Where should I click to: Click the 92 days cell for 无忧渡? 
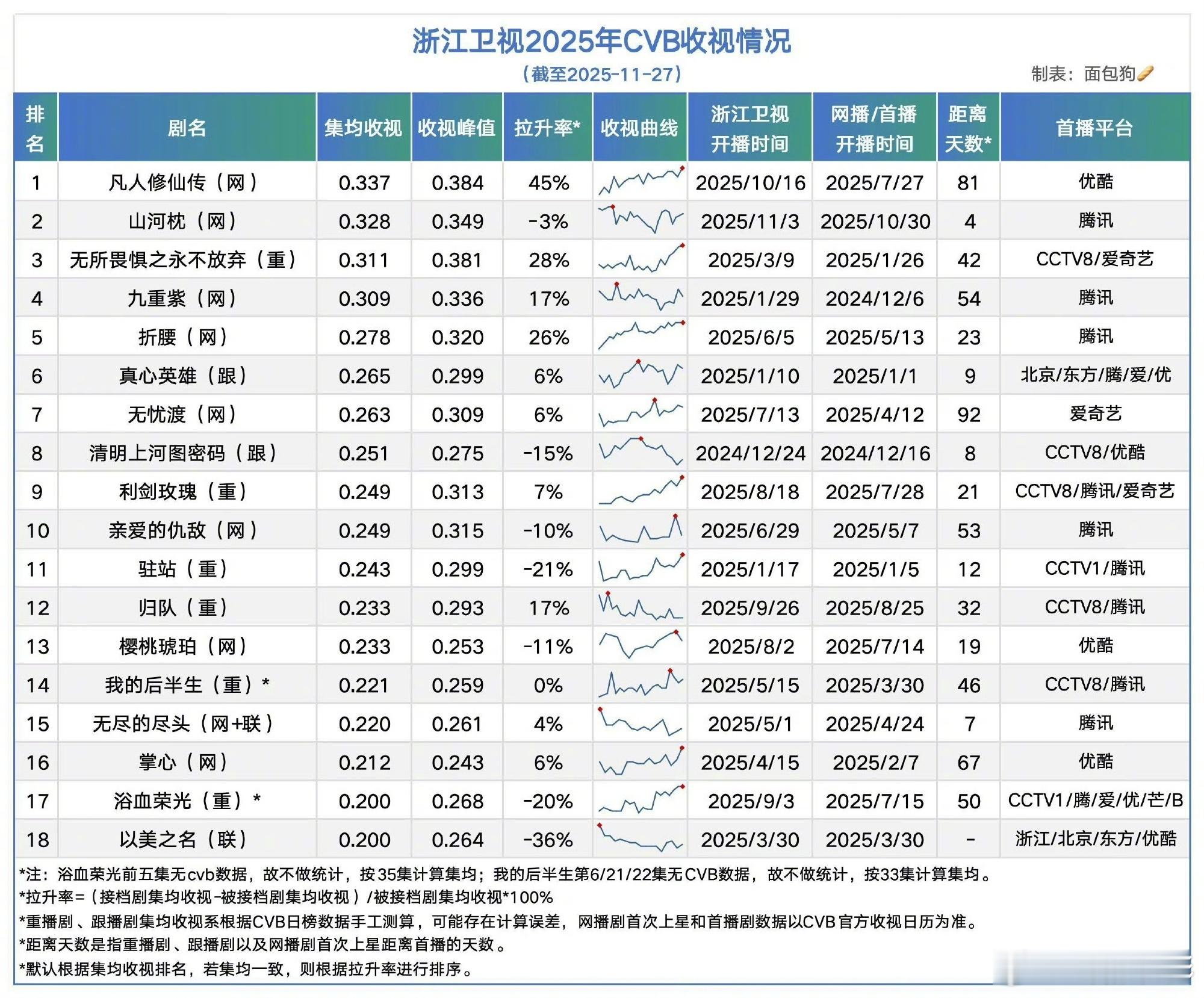pyautogui.click(x=969, y=414)
